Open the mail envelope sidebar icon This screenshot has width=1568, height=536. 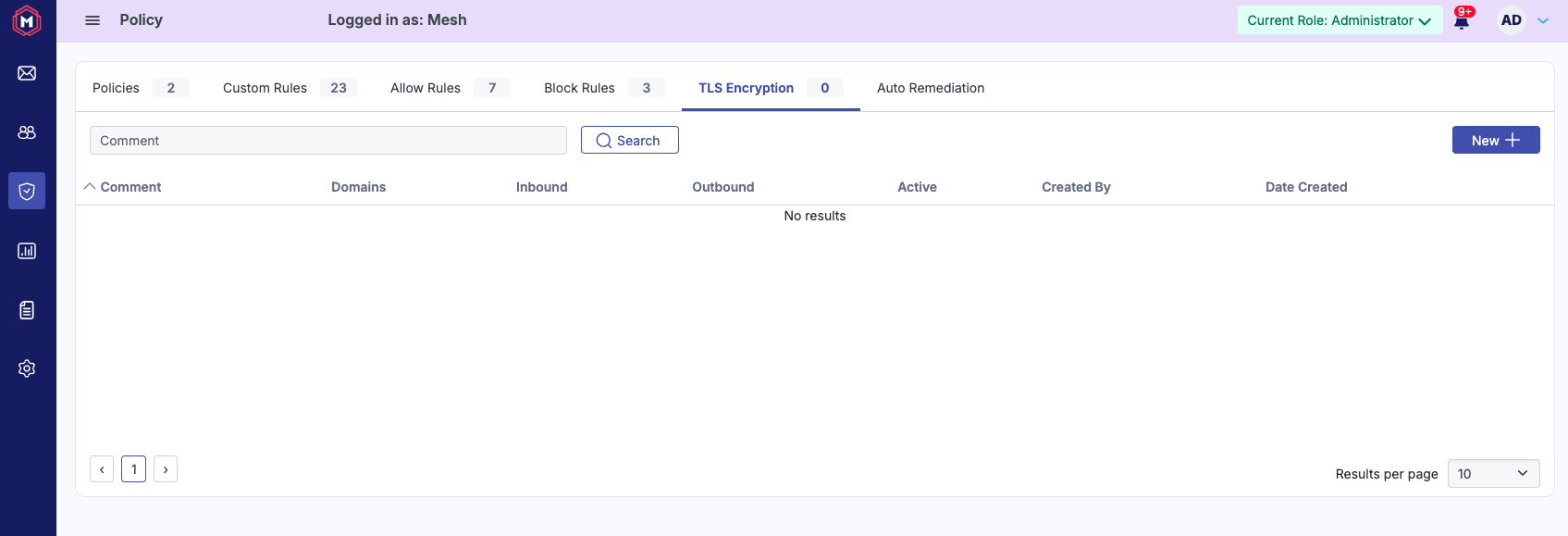pyautogui.click(x=27, y=73)
